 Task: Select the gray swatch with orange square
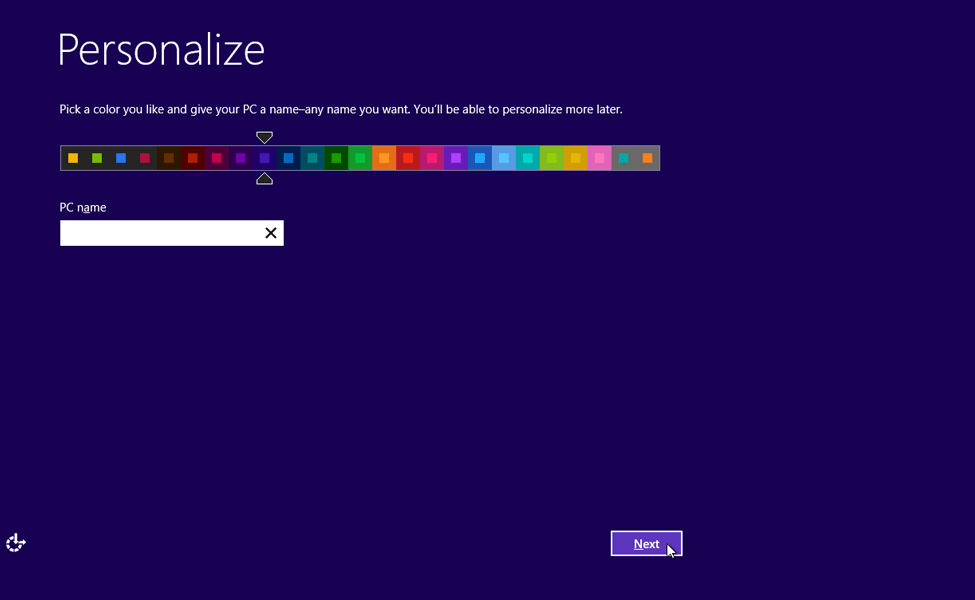(x=647, y=158)
